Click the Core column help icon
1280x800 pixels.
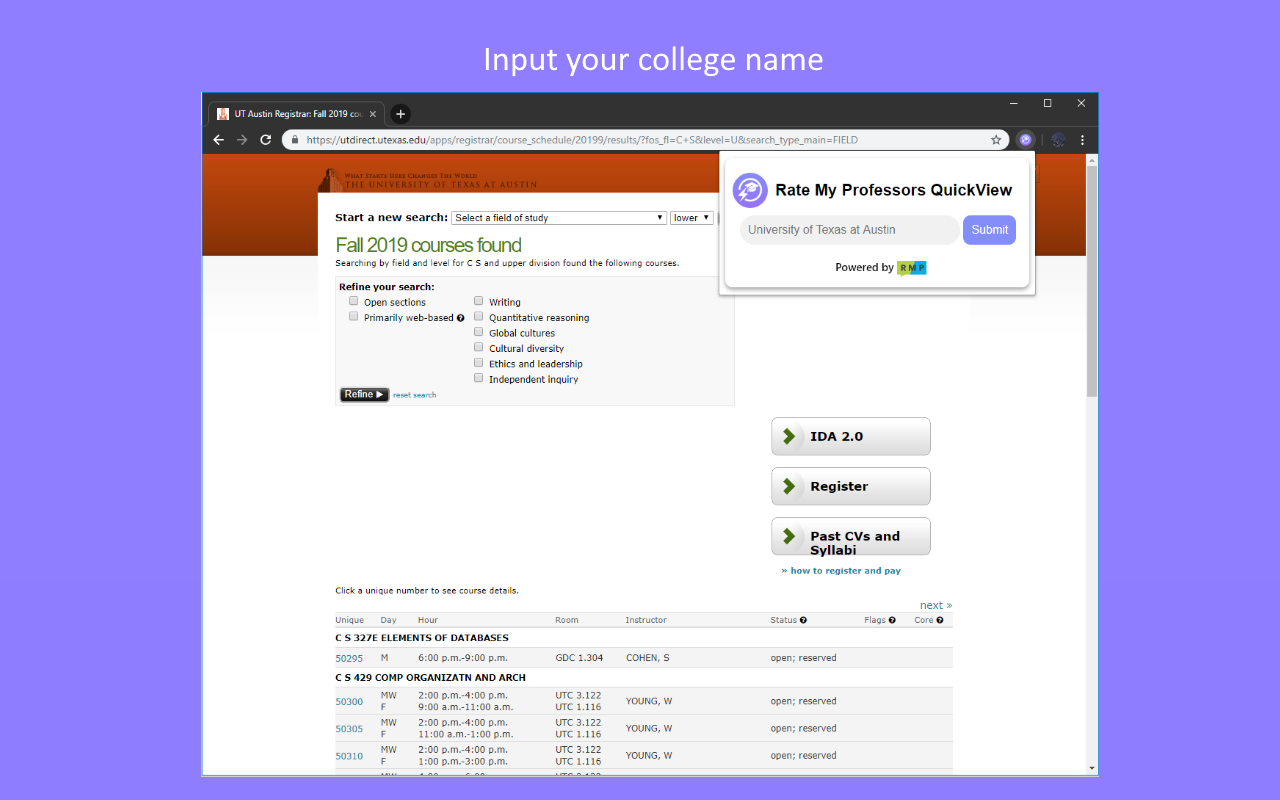tap(940, 620)
